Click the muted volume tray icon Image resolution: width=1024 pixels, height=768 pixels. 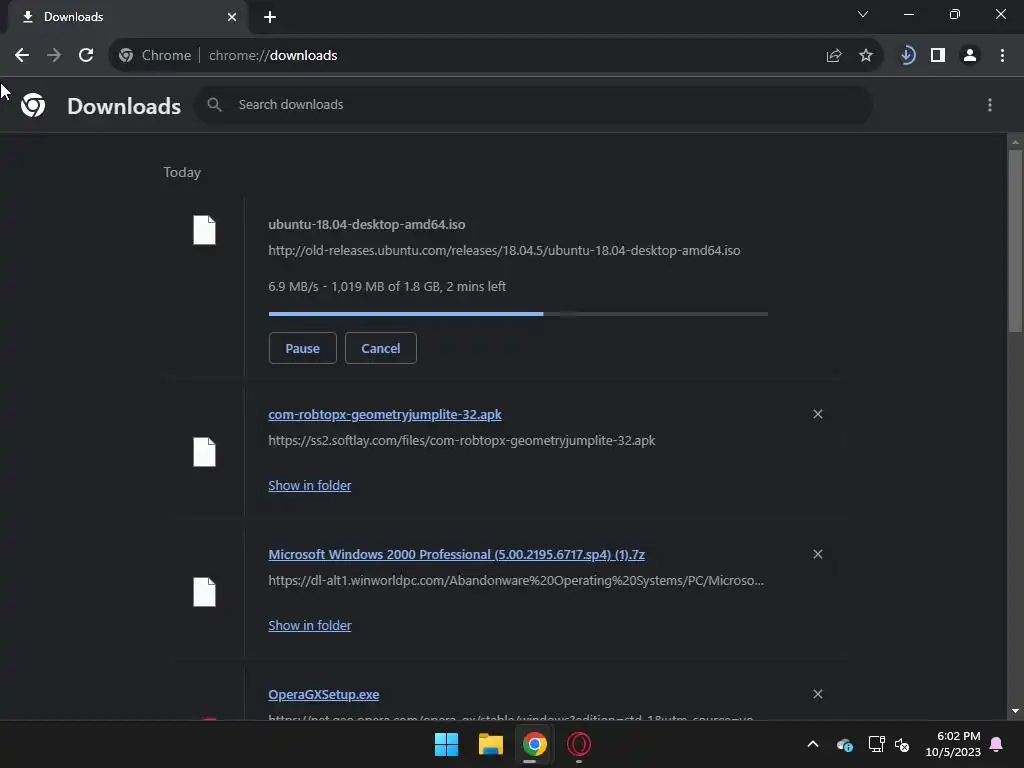click(x=902, y=744)
